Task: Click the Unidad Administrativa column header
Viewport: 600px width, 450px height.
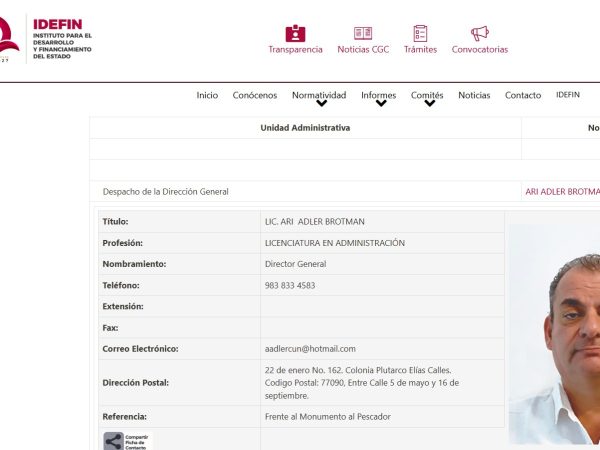Action: point(305,128)
